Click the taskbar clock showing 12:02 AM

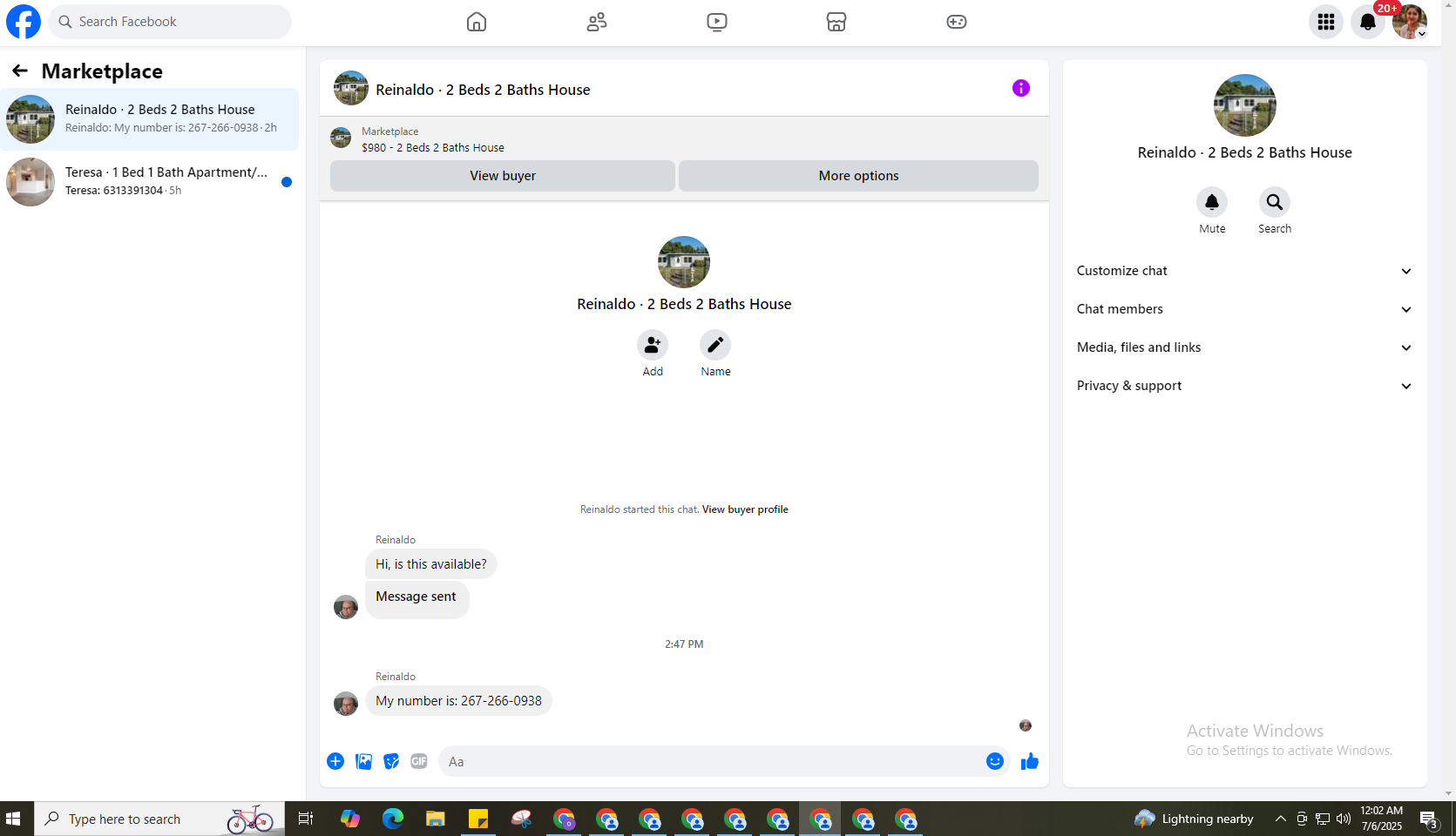[x=1382, y=819]
